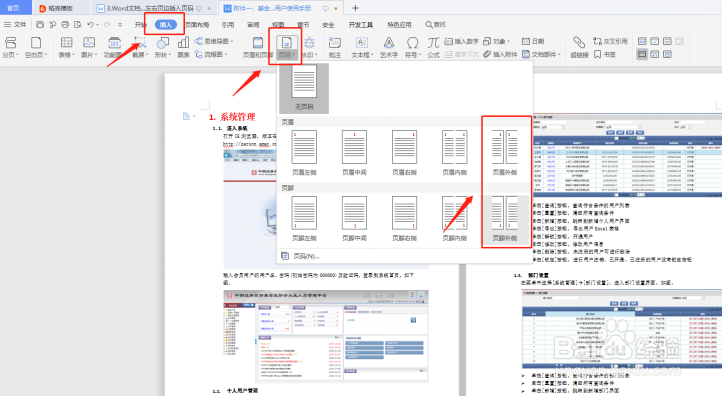This screenshot has height=396, width=722.
Task: Open the 文件 file menu
Action: pyautogui.click(x=15, y=24)
